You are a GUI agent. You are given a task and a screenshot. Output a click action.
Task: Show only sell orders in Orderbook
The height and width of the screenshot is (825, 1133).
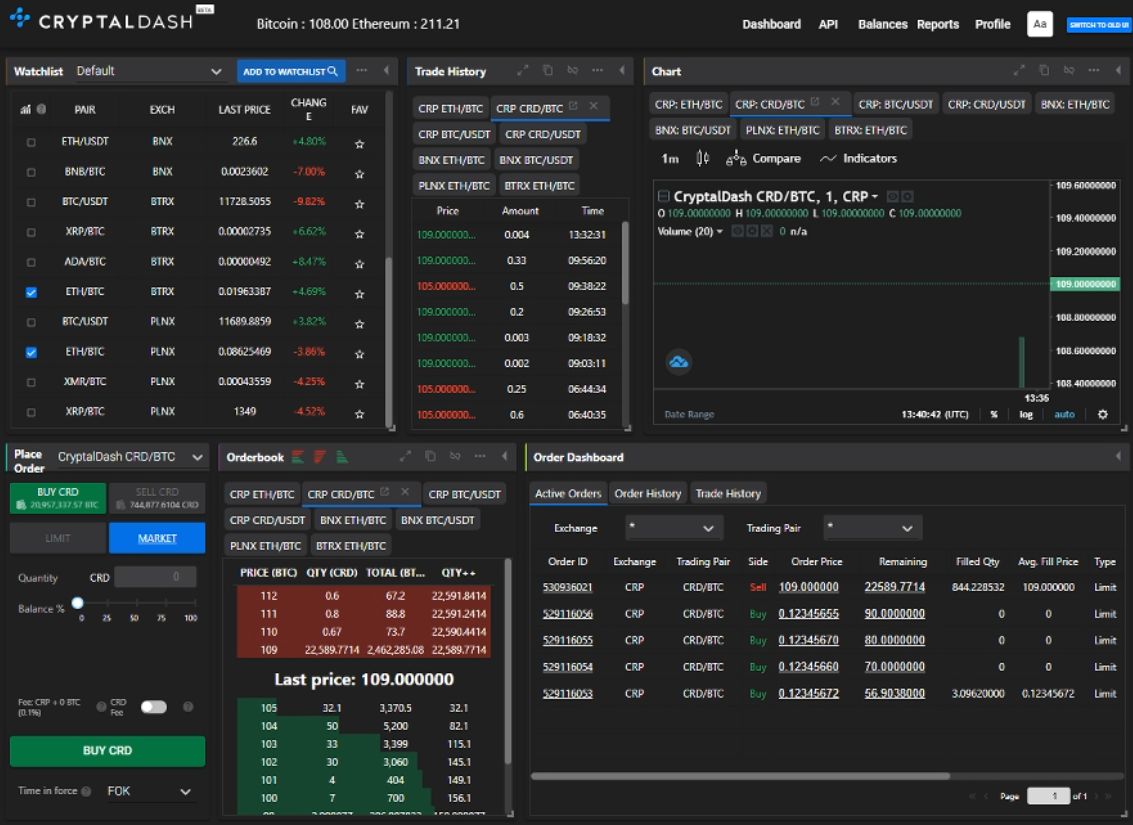click(320, 457)
